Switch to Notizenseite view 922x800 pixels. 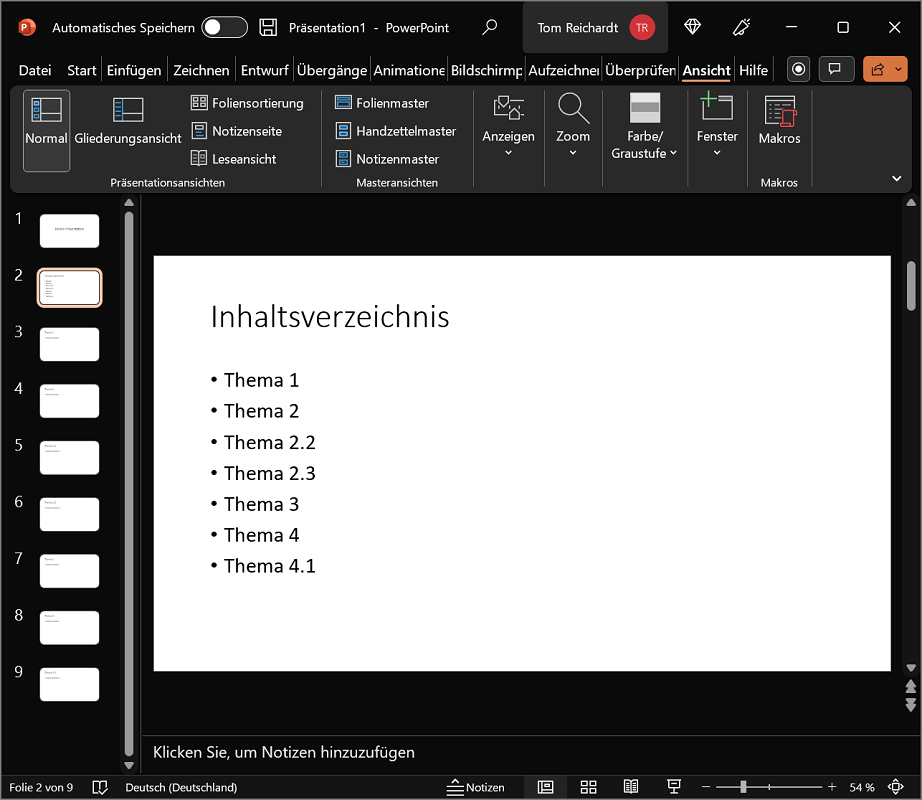(x=236, y=131)
